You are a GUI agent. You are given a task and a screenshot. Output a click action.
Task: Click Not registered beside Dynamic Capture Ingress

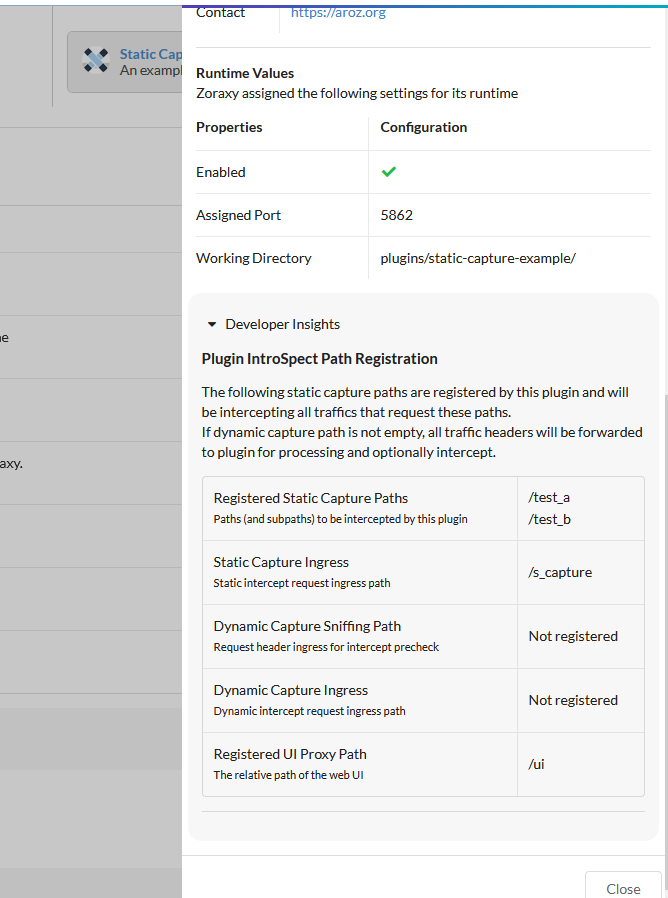tap(573, 700)
